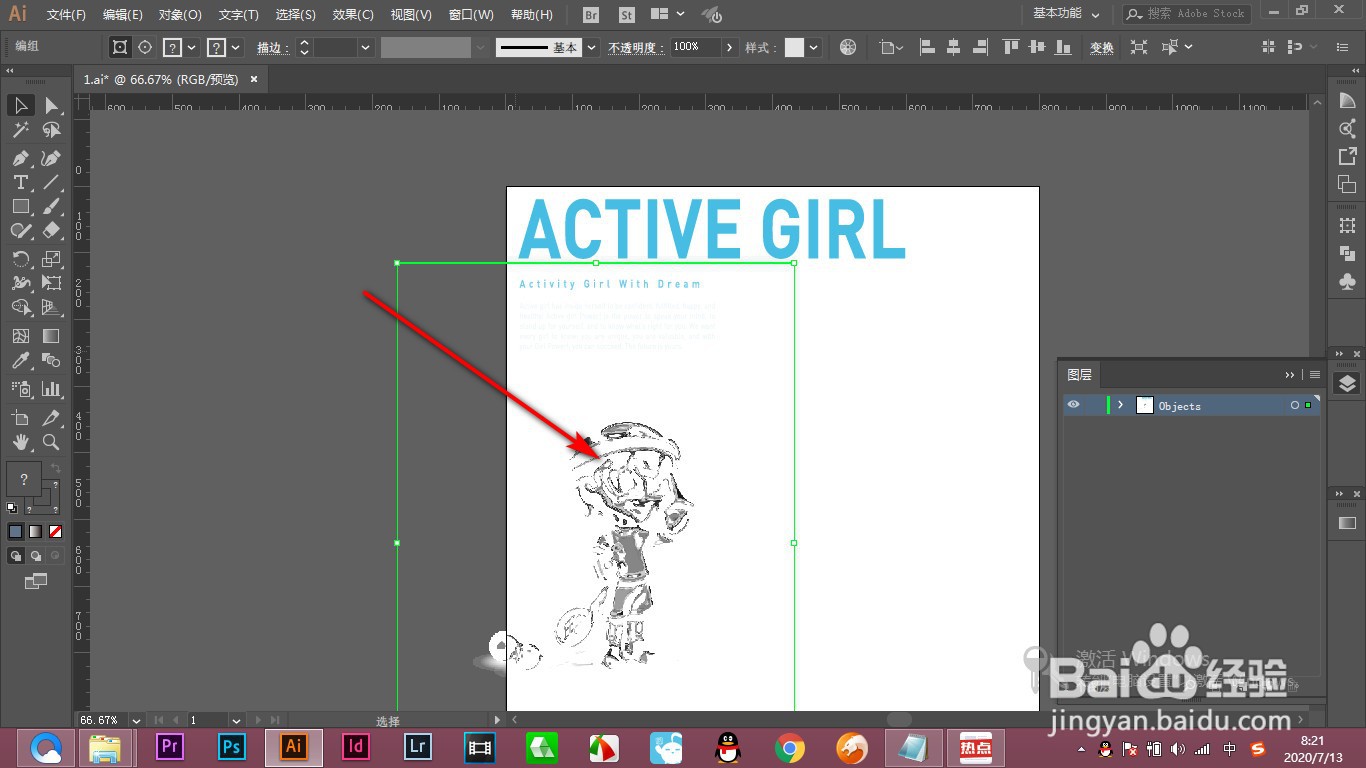Set paint mode to None
The width and height of the screenshot is (1366, 768).
tap(55, 532)
